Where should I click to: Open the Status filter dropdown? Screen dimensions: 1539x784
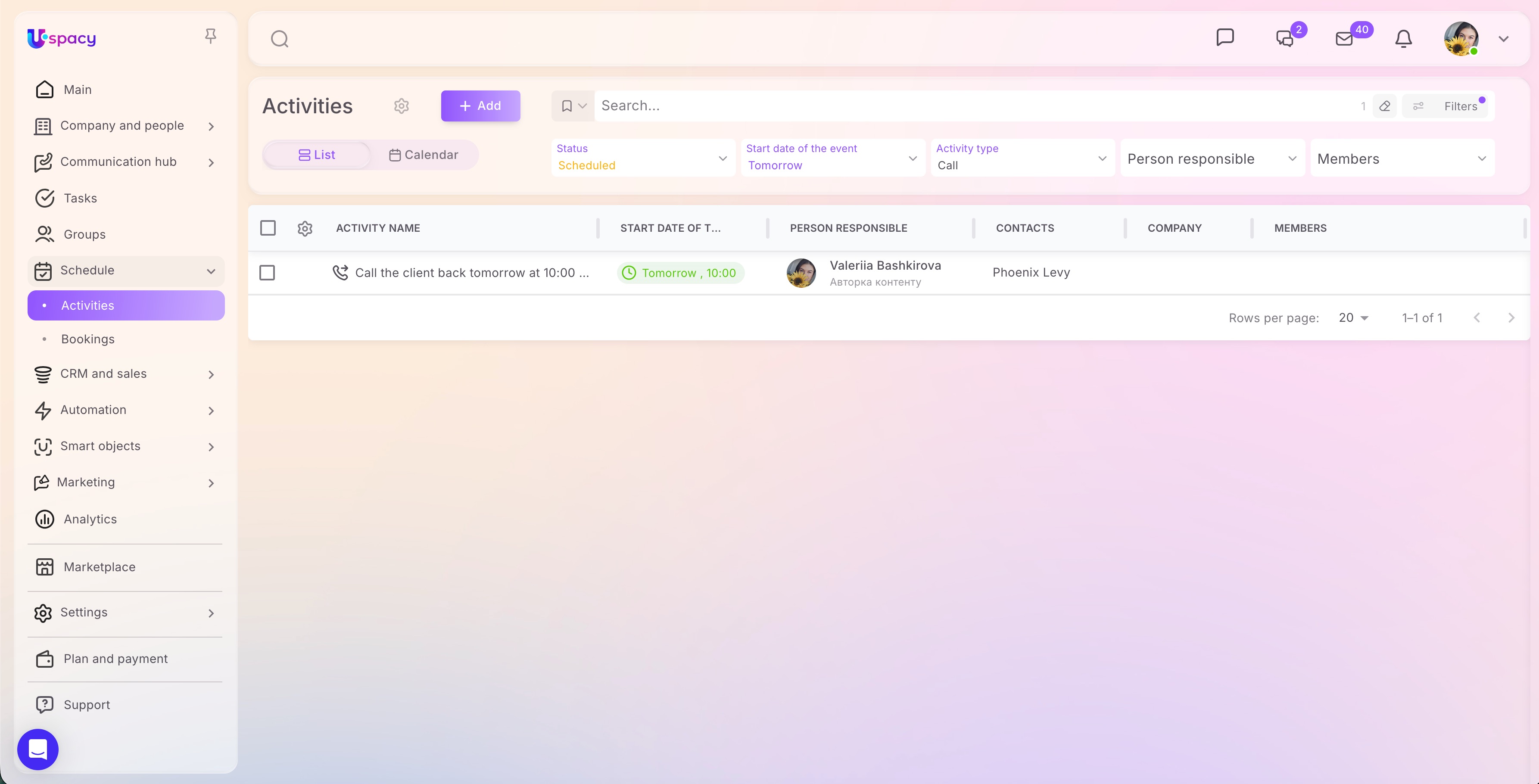pos(643,158)
